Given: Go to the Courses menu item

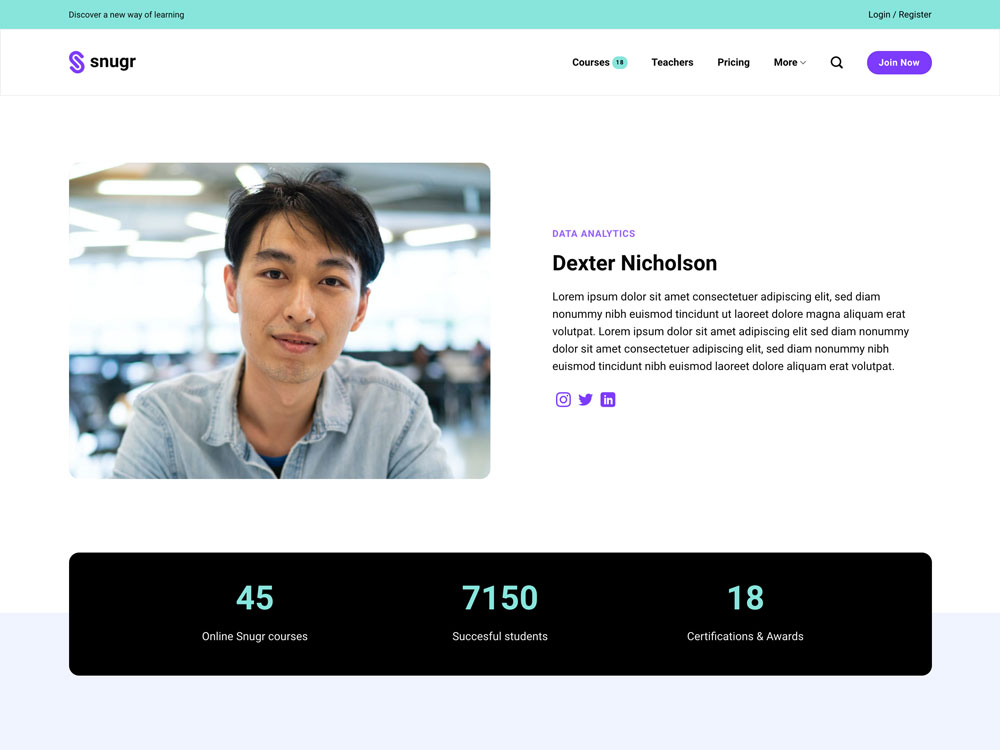Looking at the screenshot, I should tap(590, 62).
